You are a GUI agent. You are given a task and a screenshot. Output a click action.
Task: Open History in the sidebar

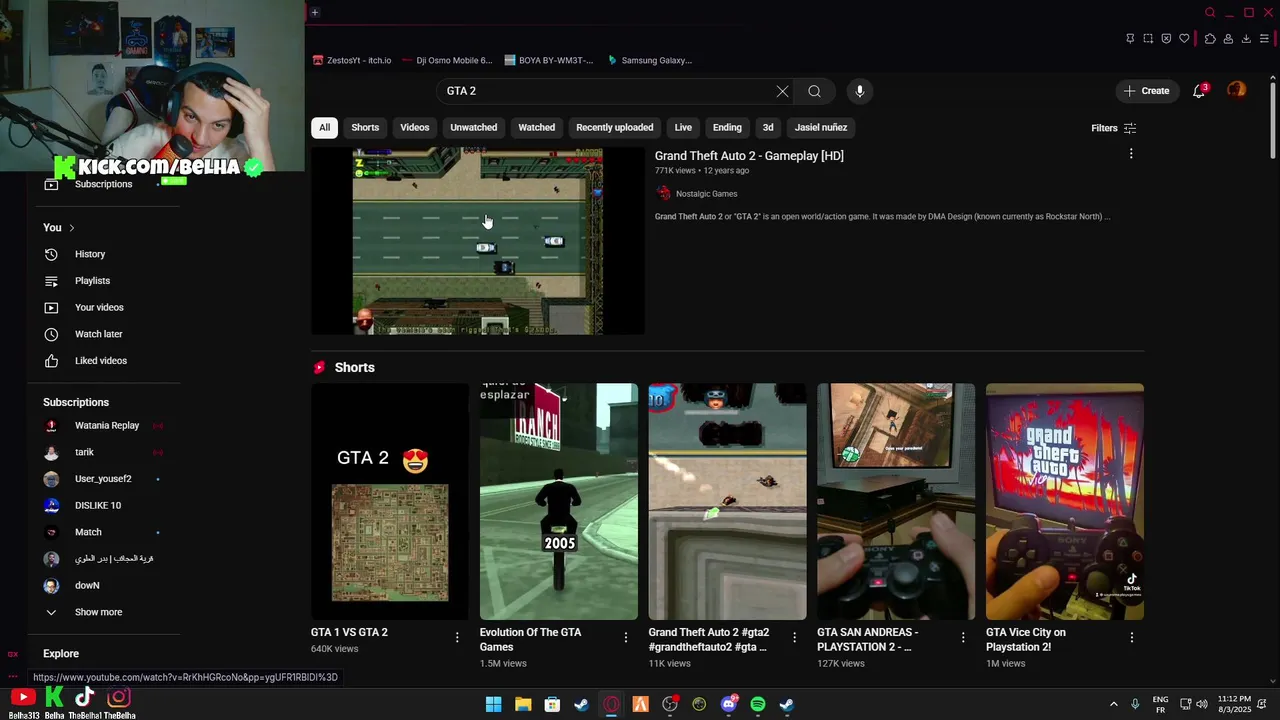pyautogui.click(x=90, y=254)
